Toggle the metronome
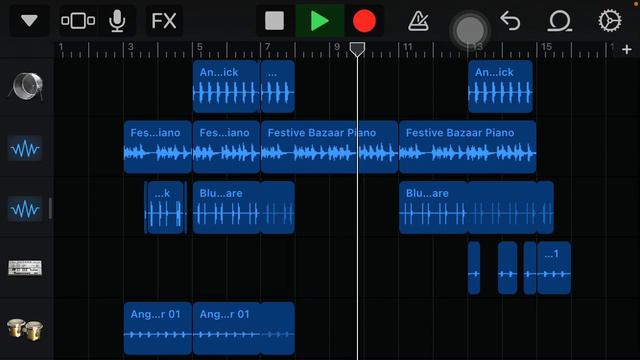Image resolution: width=640 pixels, height=360 pixels. tap(418, 20)
